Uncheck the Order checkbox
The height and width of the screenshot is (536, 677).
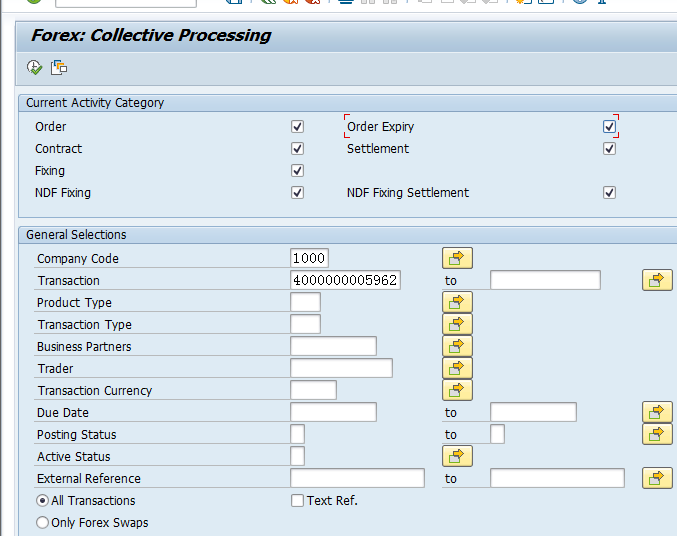tap(297, 127)
